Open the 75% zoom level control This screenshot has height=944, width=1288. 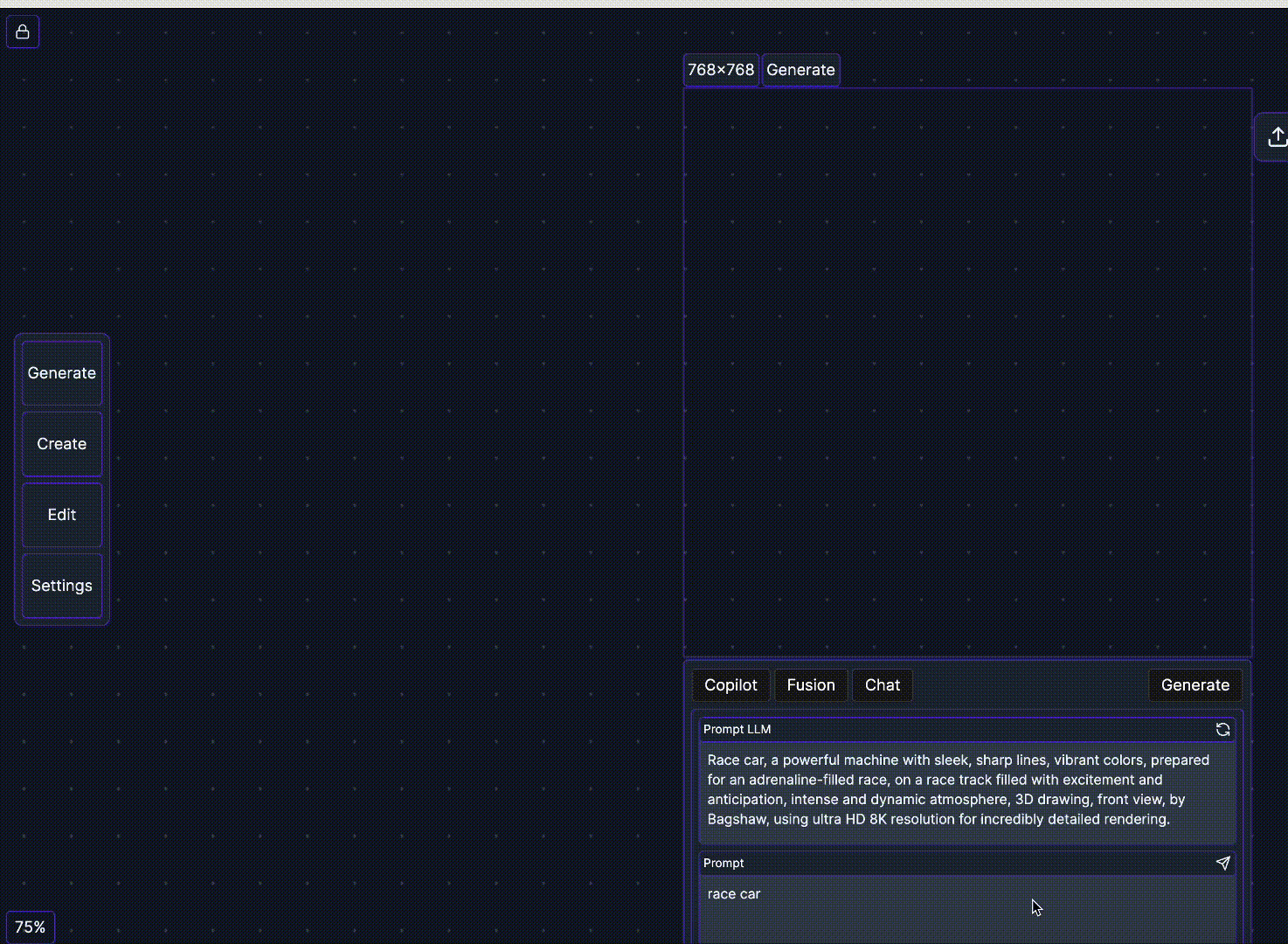pos(31,927)
